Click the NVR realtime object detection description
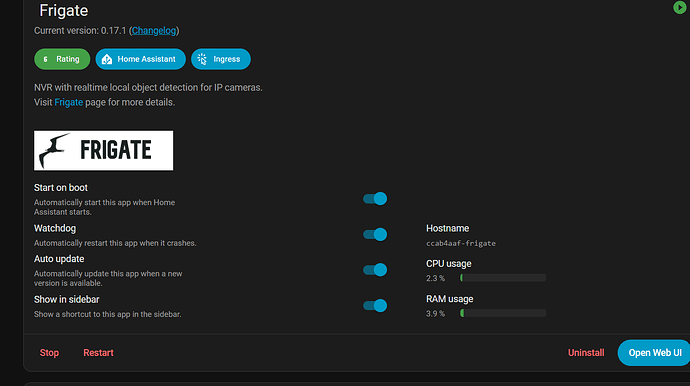 [148, 88]
